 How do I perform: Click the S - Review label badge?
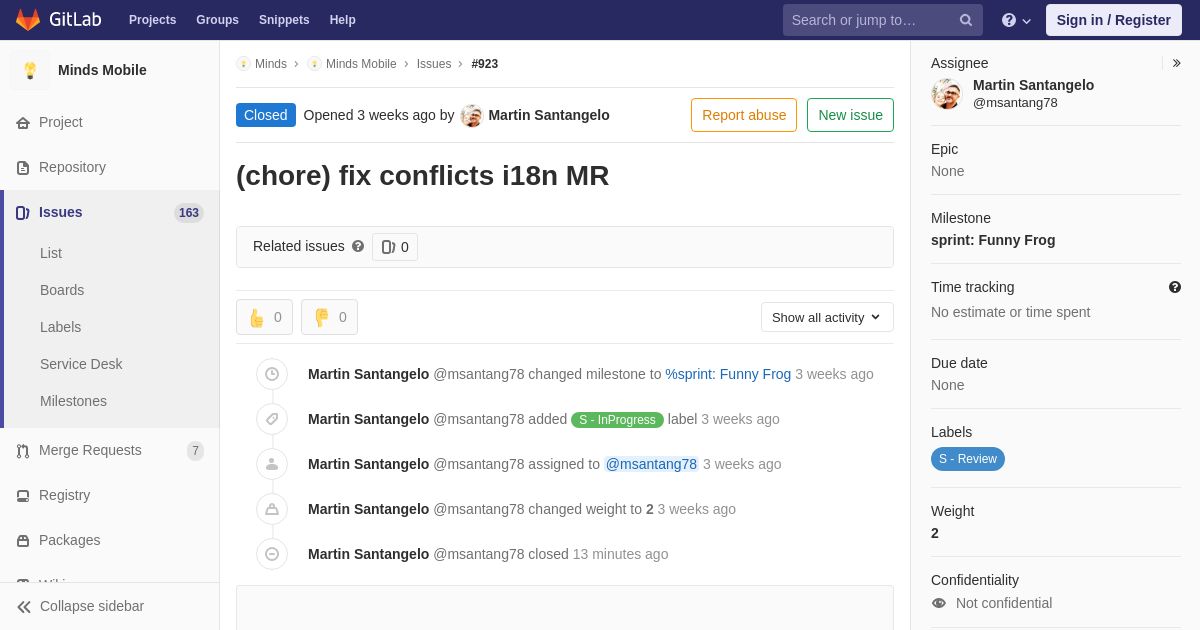968,459
